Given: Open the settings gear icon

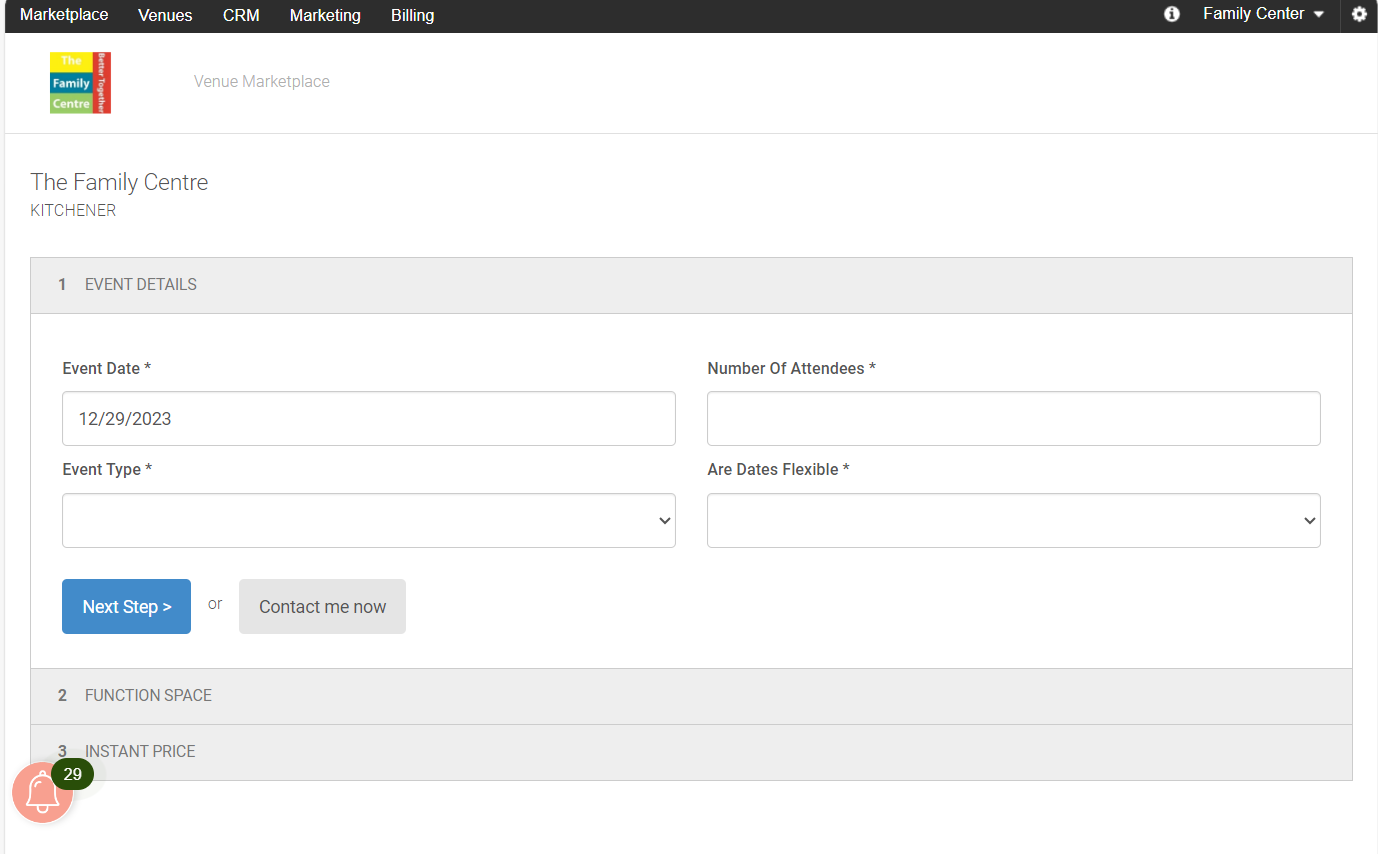Looking at the screenshot, I should (x=1359, y=14).
